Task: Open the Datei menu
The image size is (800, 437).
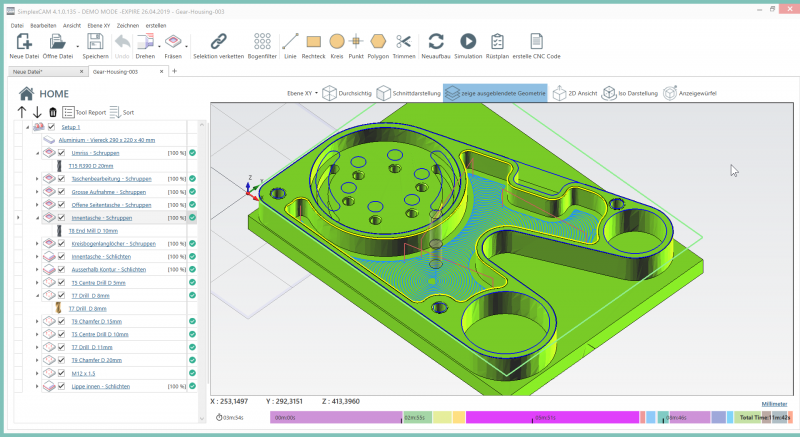Action: click(17, 25)
